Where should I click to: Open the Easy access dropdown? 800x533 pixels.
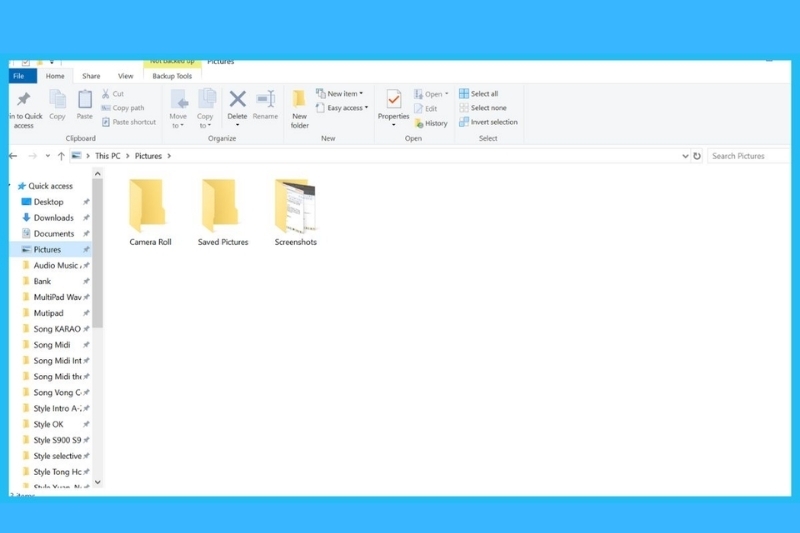tap(342, 108)
